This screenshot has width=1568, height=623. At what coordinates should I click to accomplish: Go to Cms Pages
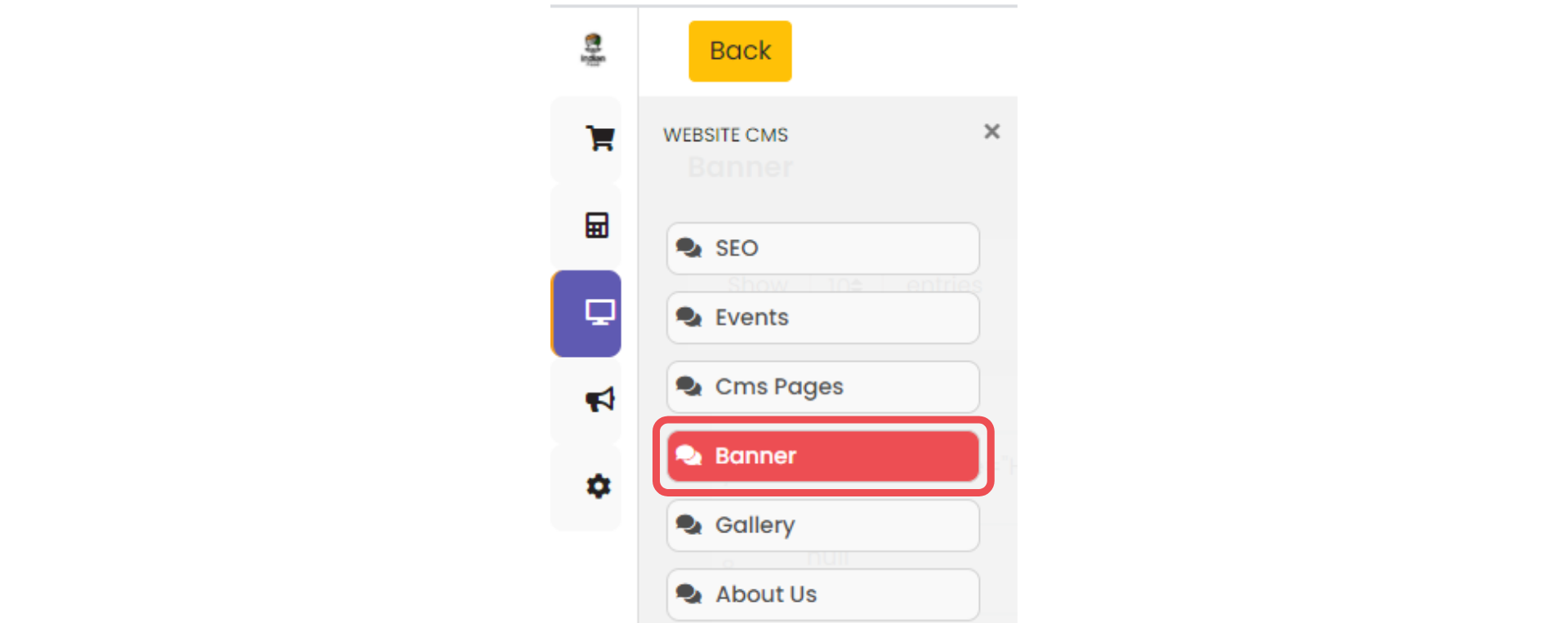pos(823,387)
